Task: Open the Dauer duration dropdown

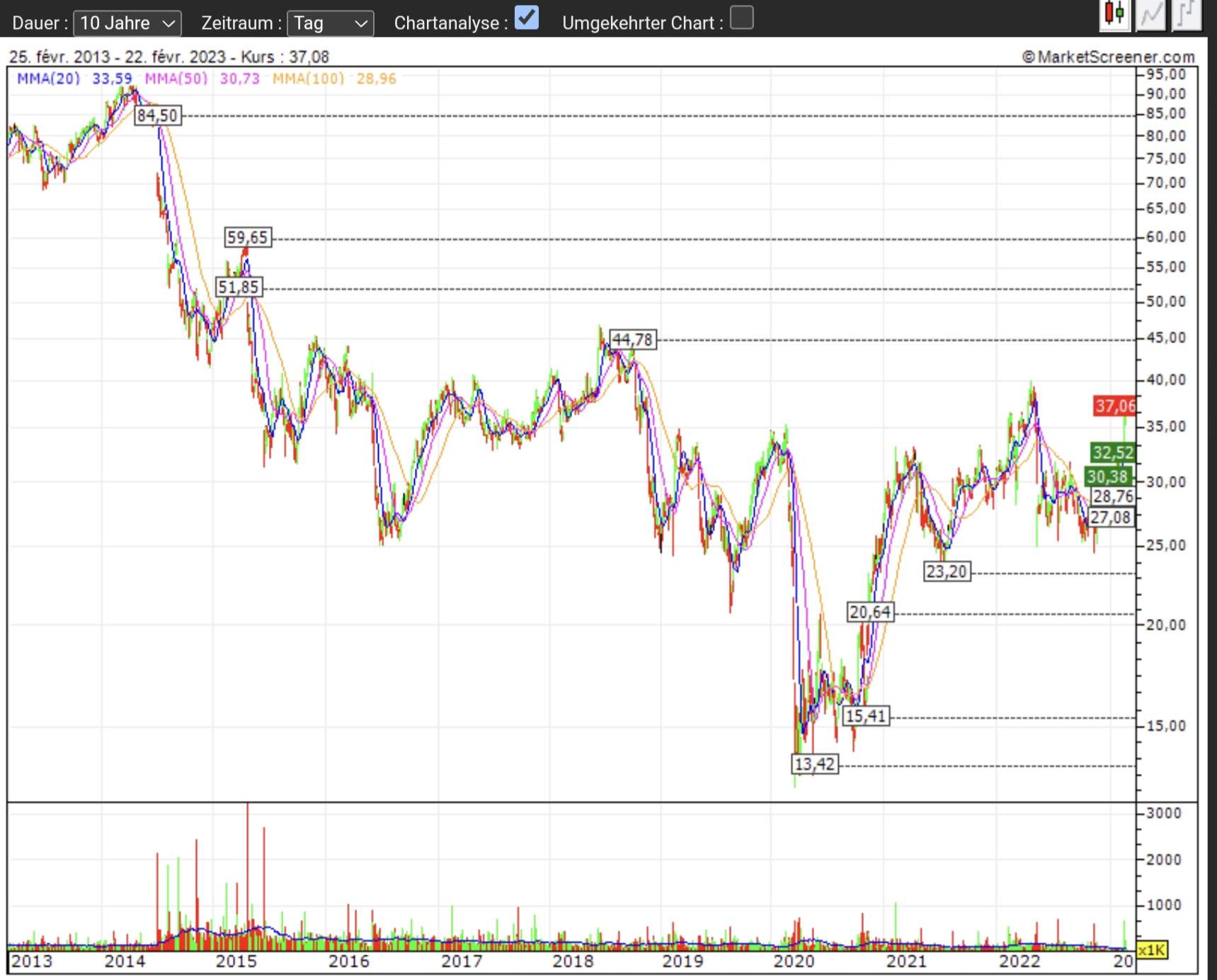Action: [x=126, y=23]
